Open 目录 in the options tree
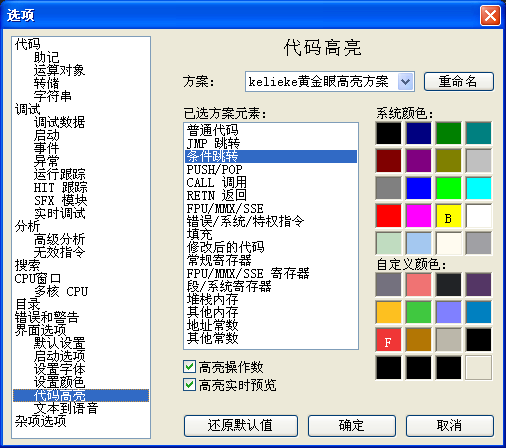The image size is (506, 448). [x=27, y=304]
